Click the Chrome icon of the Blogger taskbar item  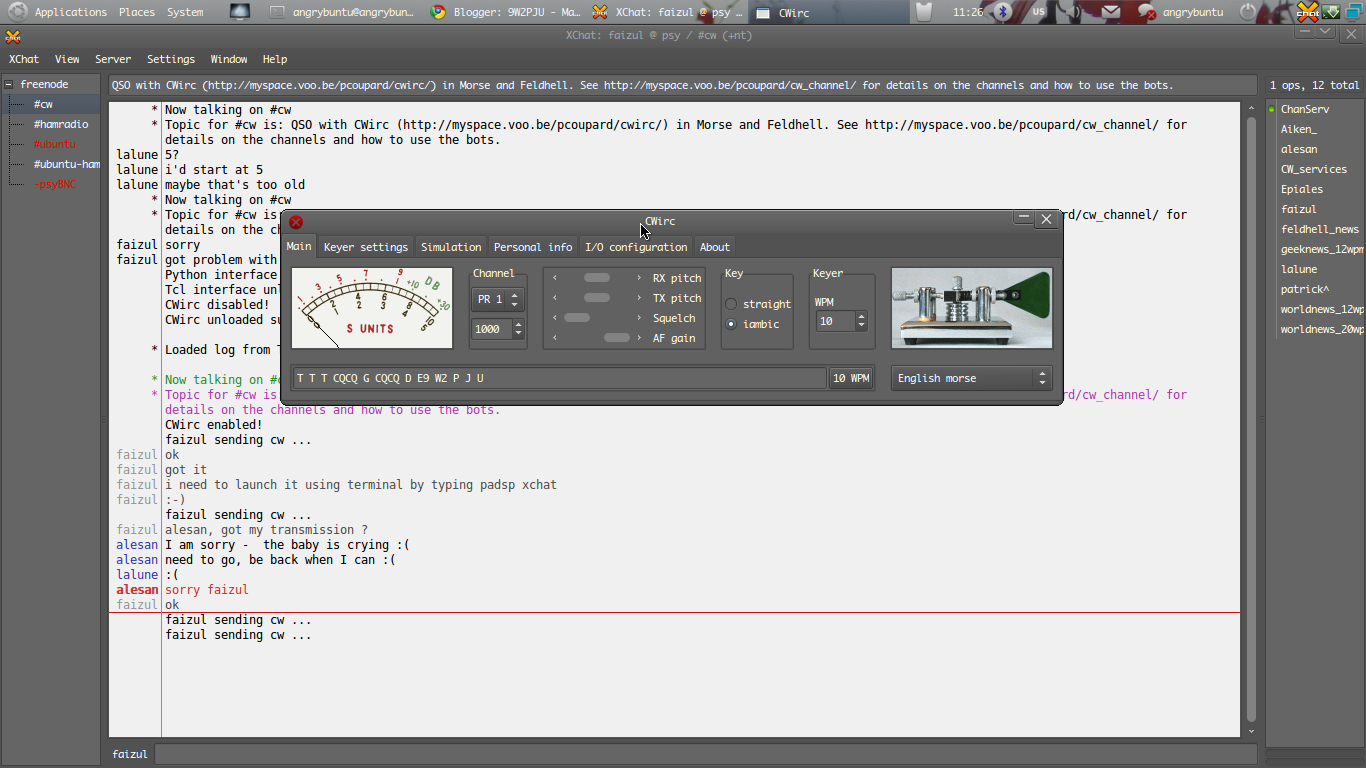(437, 12)
